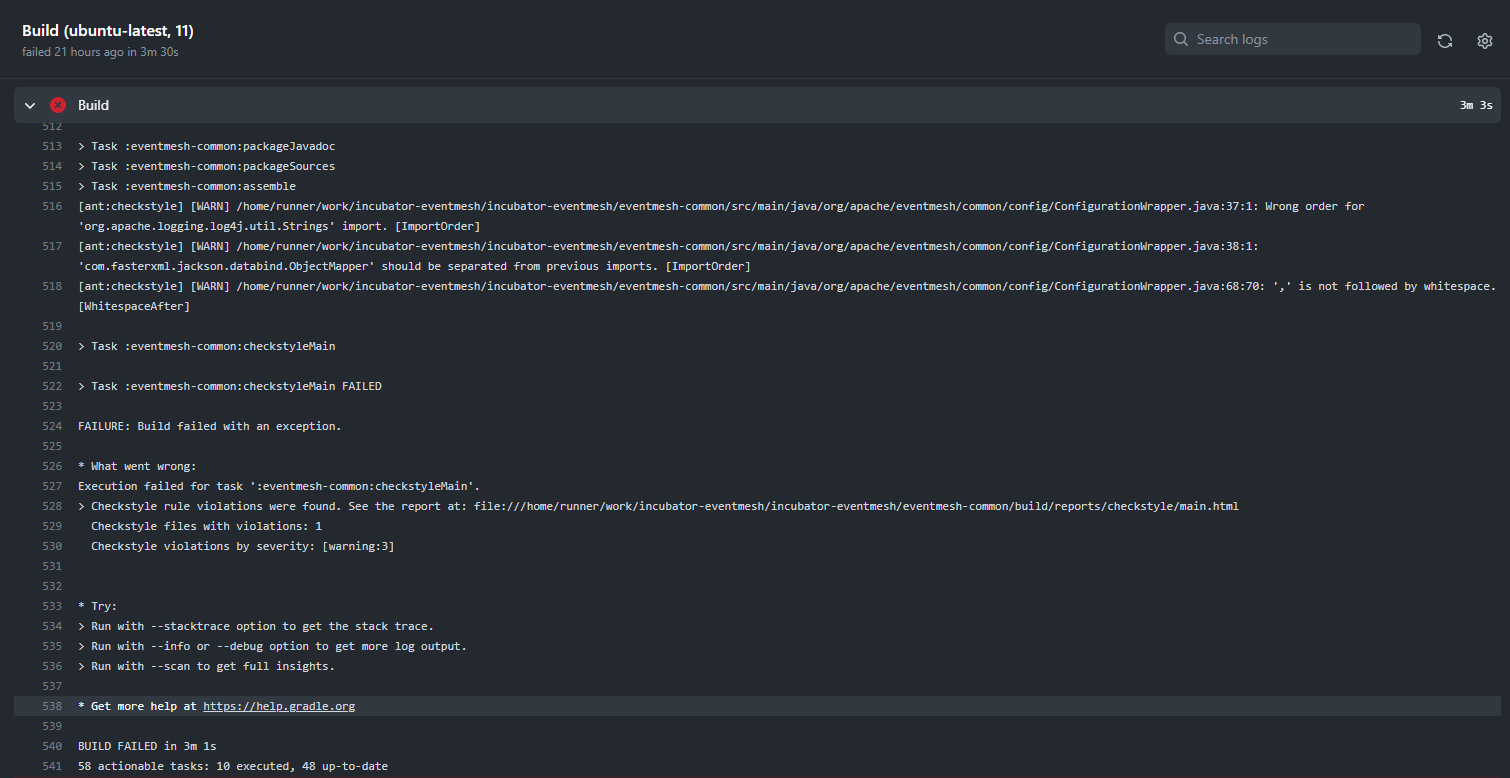Click line number 524

pos(52,426)
